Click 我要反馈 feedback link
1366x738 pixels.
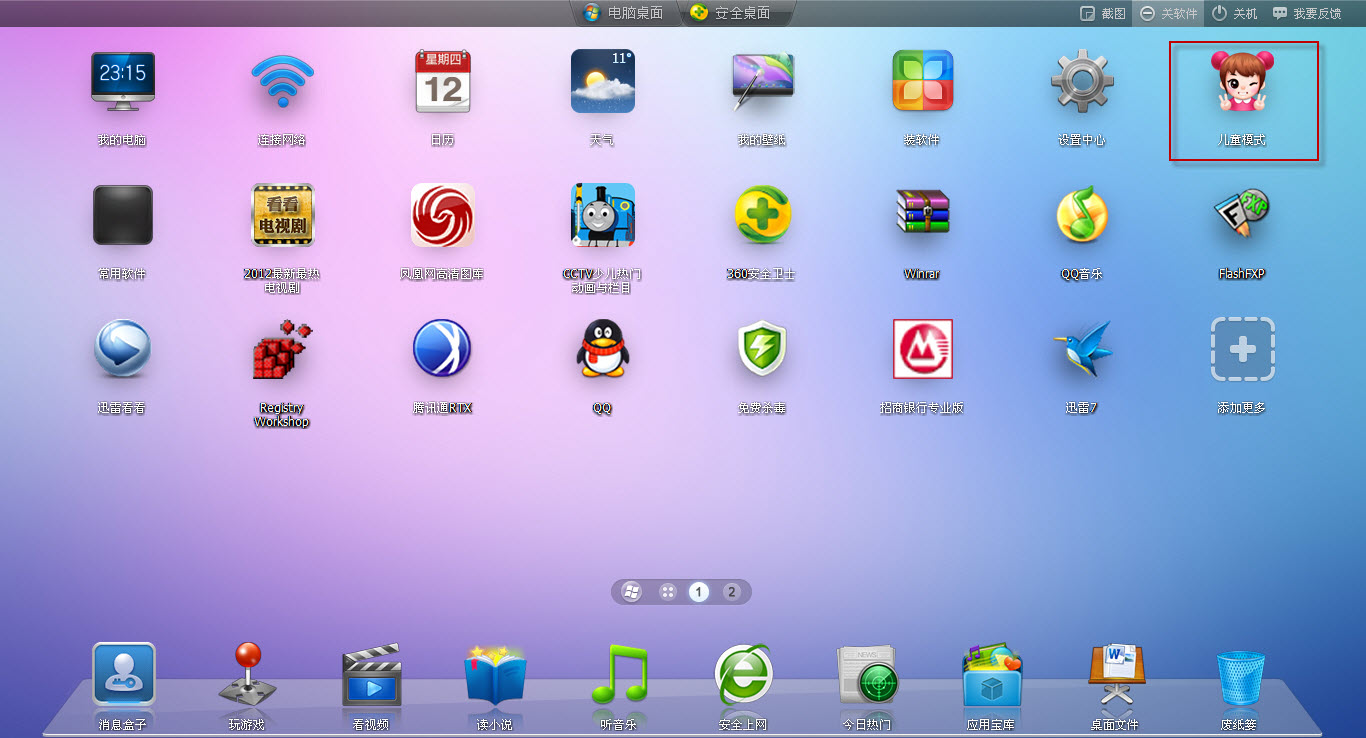(1307, 14)
